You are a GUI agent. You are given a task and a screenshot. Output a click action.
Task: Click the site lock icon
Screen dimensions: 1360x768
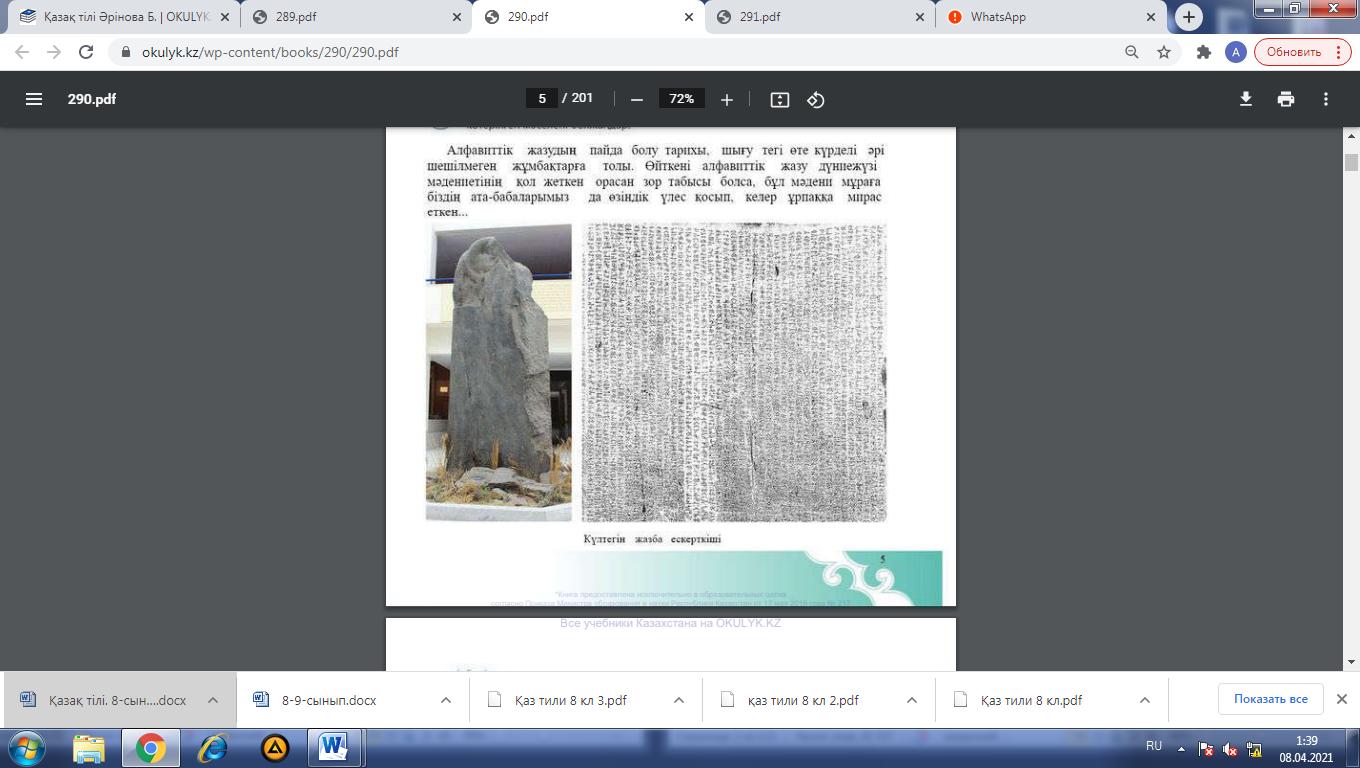click(126, 52)
